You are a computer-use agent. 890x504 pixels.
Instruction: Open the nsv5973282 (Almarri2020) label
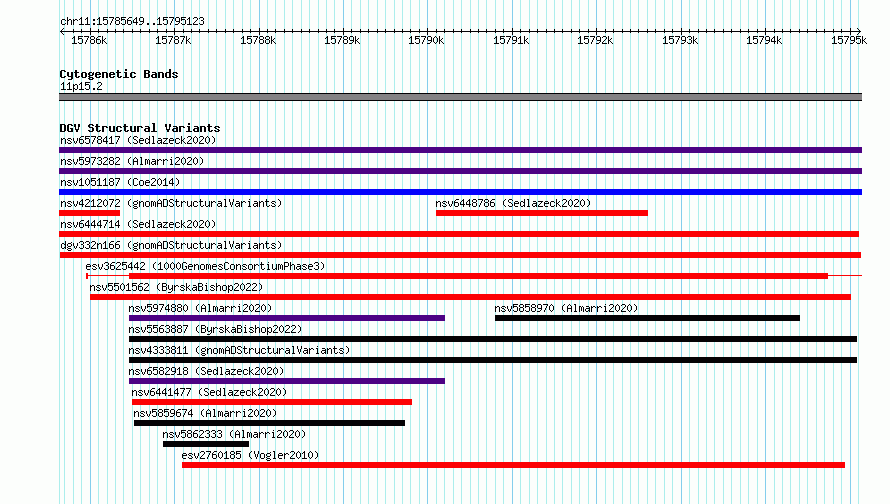point(132,161)
